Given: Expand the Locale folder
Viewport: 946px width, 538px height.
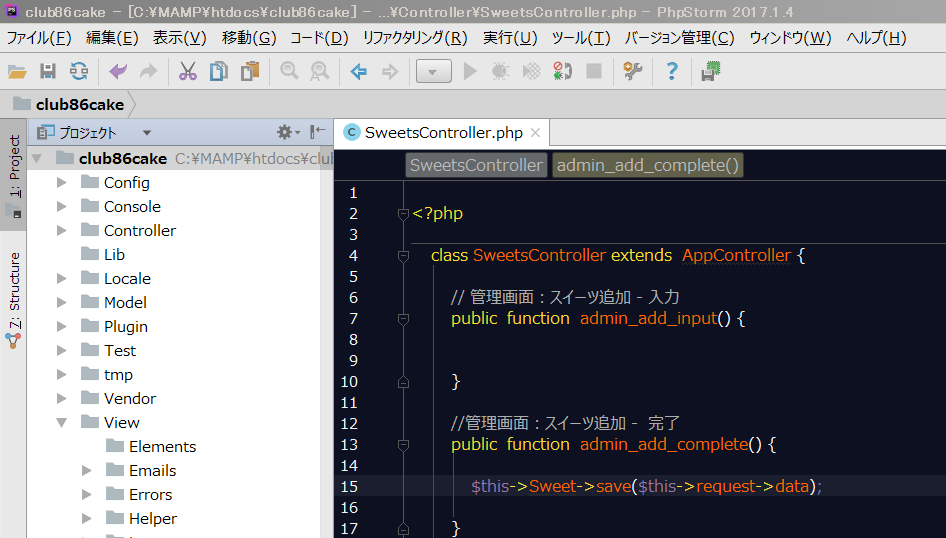Looking at the screenshot, I should pyautogui.click(x=62, y=279).
